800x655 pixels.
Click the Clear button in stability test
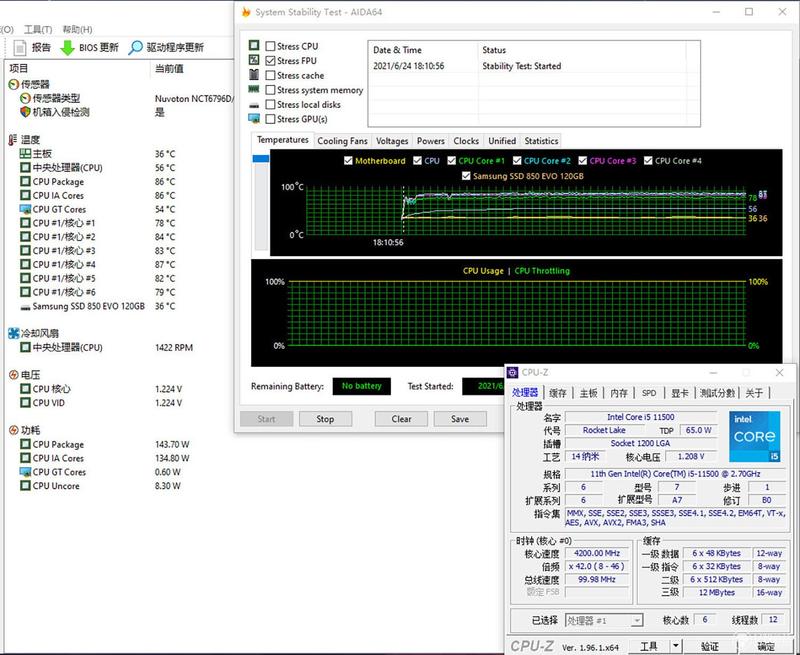tap(402, 419)
